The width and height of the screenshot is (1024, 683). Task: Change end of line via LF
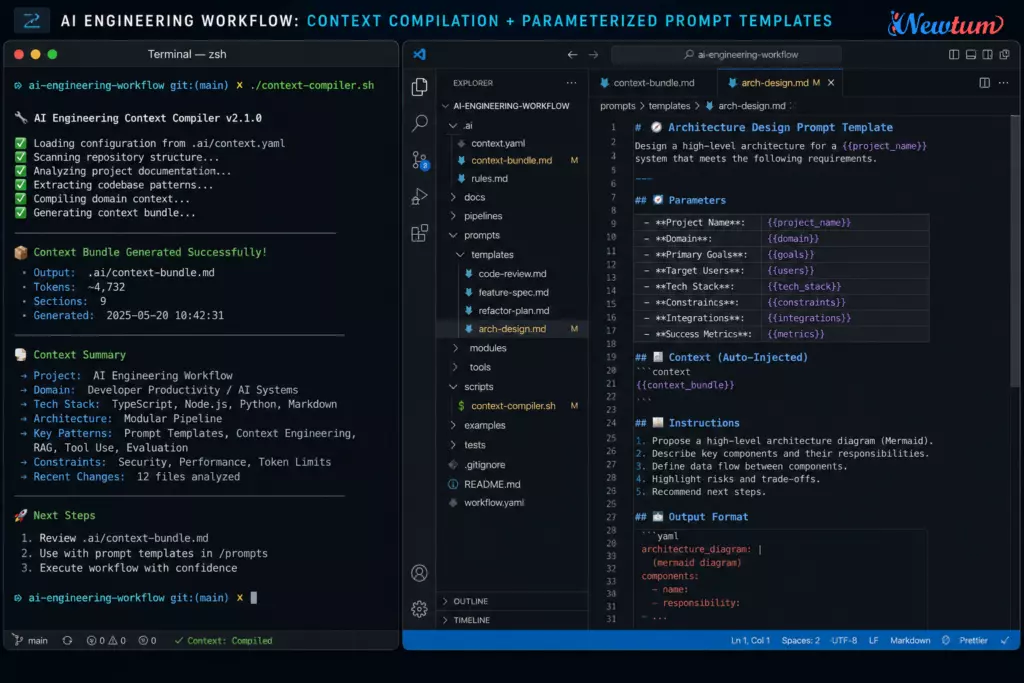(x=873, y=641)
